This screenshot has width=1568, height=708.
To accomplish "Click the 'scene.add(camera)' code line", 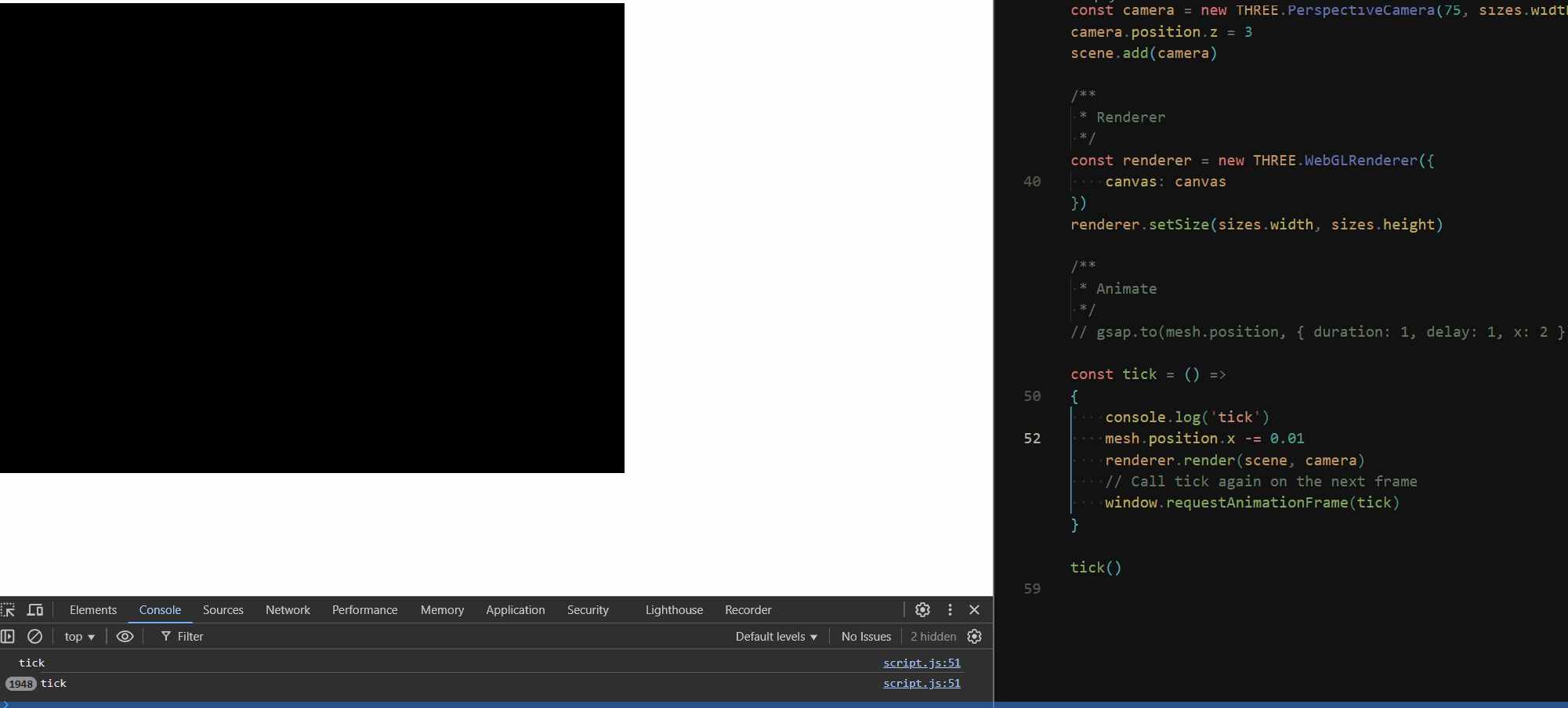I will coord(1143,53).
